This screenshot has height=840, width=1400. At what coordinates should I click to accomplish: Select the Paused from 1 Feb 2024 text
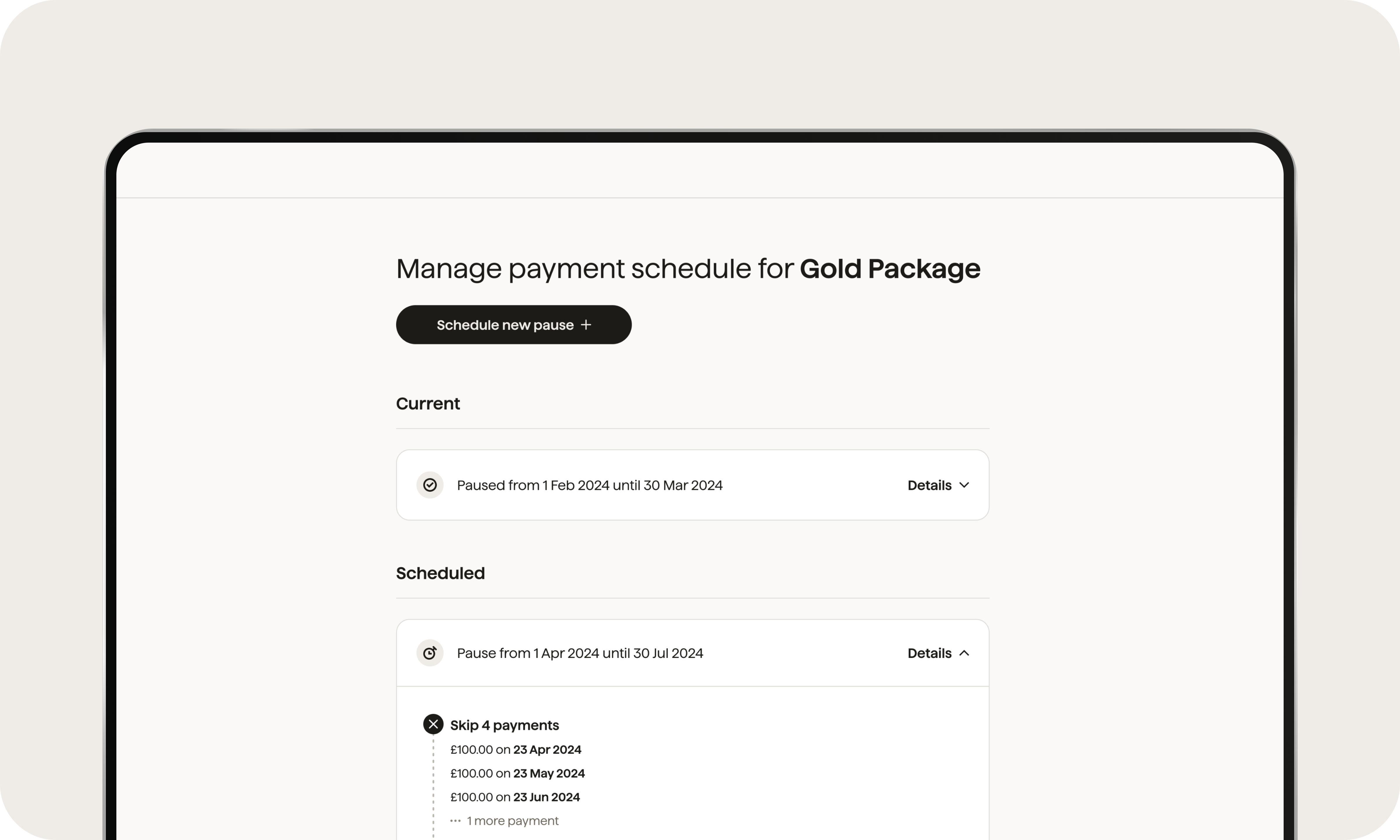(589, 485)
